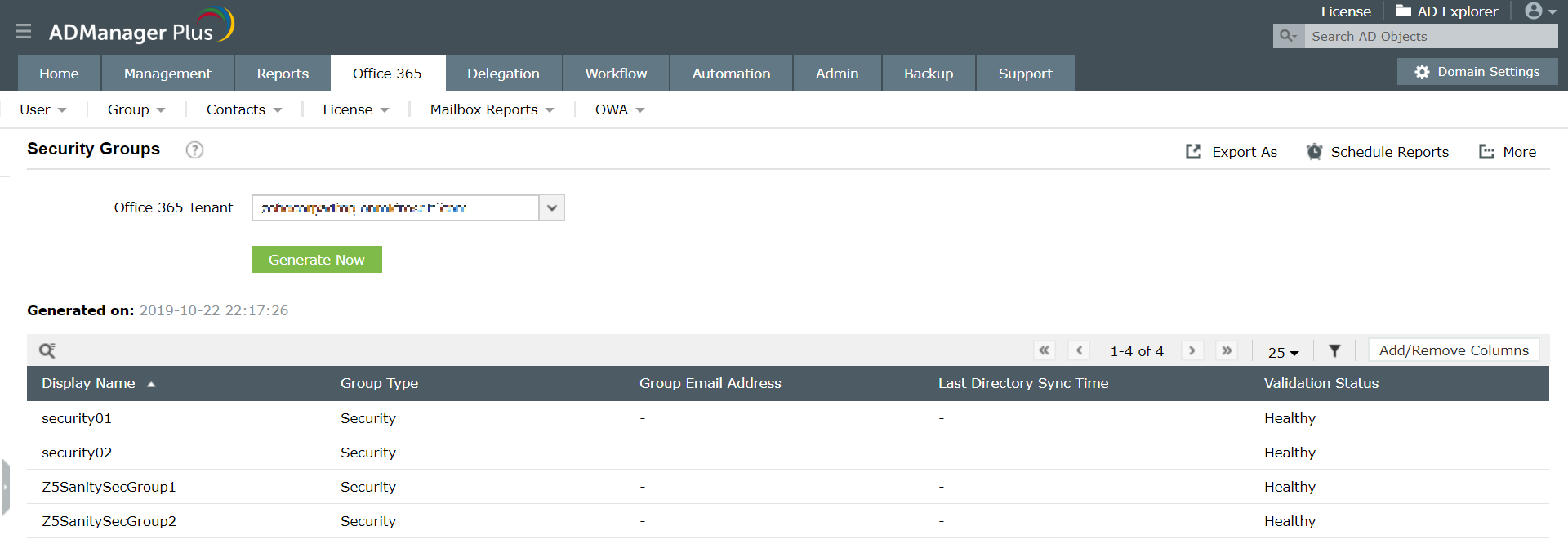Sort by Validation Status column header
The height and width of the screenshot is (544, 1568).
tap(1321, 383)
